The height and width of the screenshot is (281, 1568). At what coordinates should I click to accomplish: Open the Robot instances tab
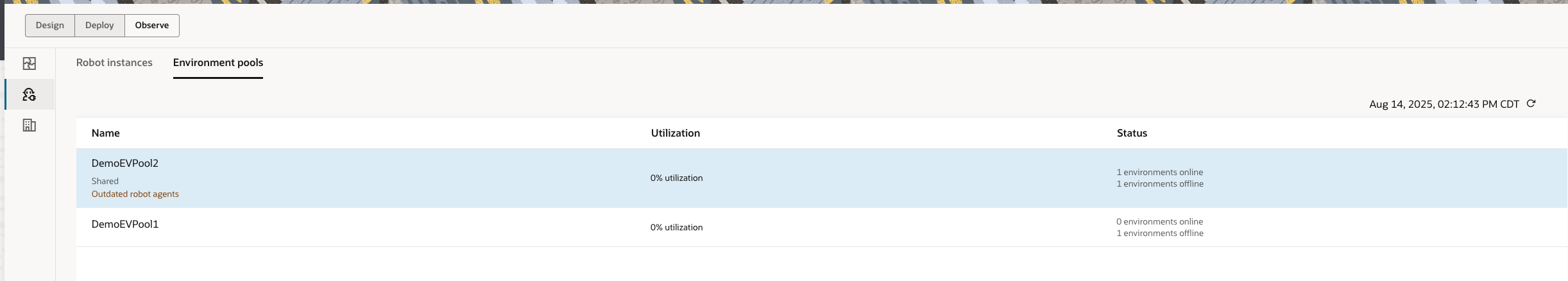[114, 63]
